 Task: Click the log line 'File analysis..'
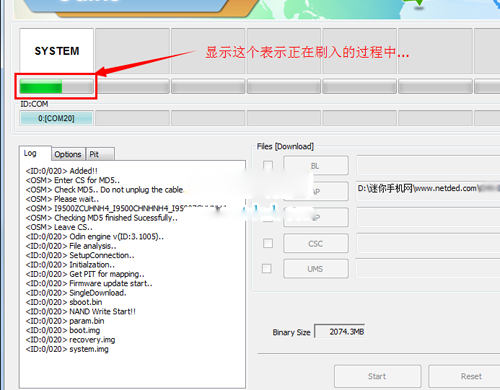click(71, 246)
